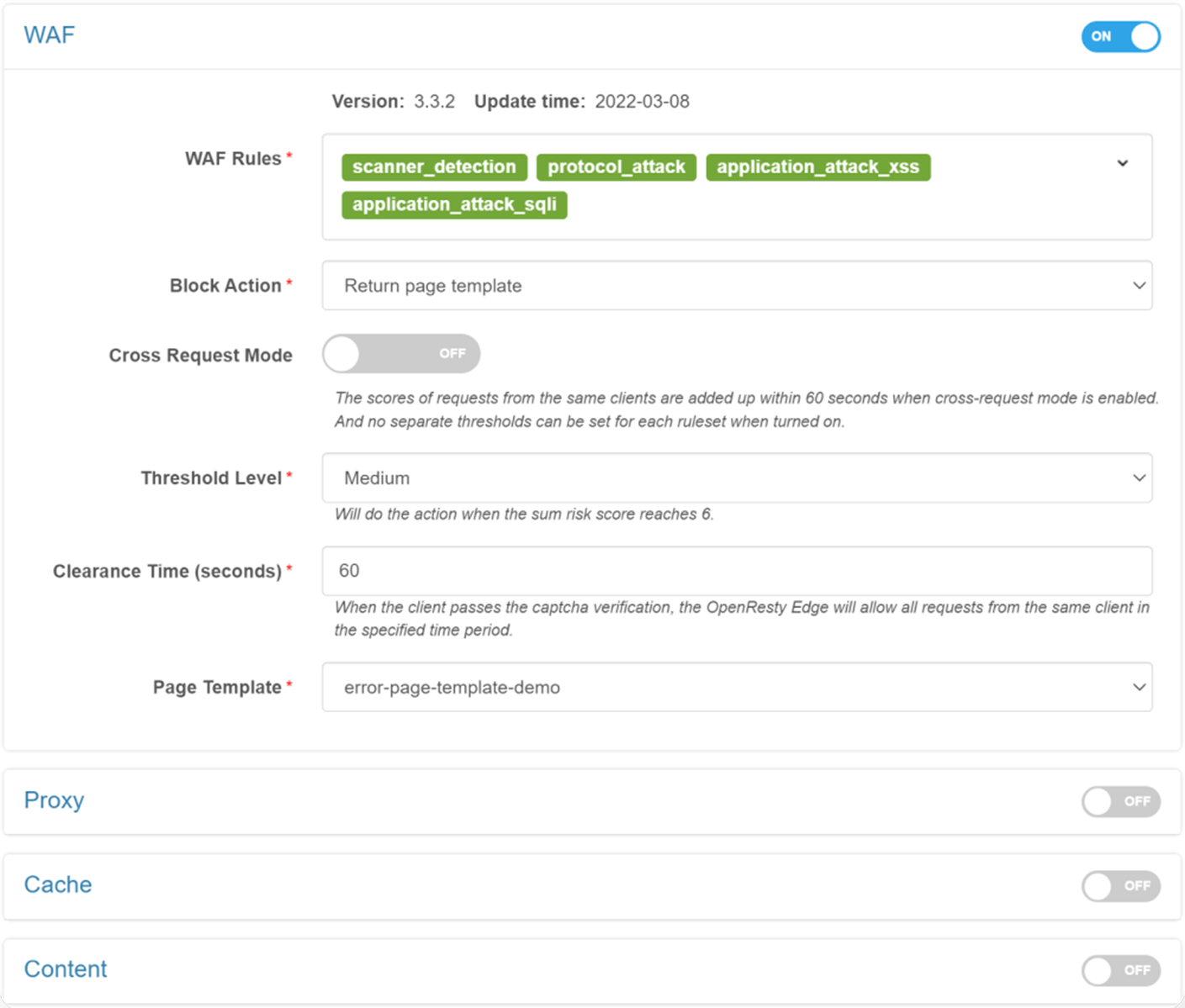Select the protocol_attack rule tag
Image resolution: width=1185 pixels, height=1008 pixels.
click(616, 166)
